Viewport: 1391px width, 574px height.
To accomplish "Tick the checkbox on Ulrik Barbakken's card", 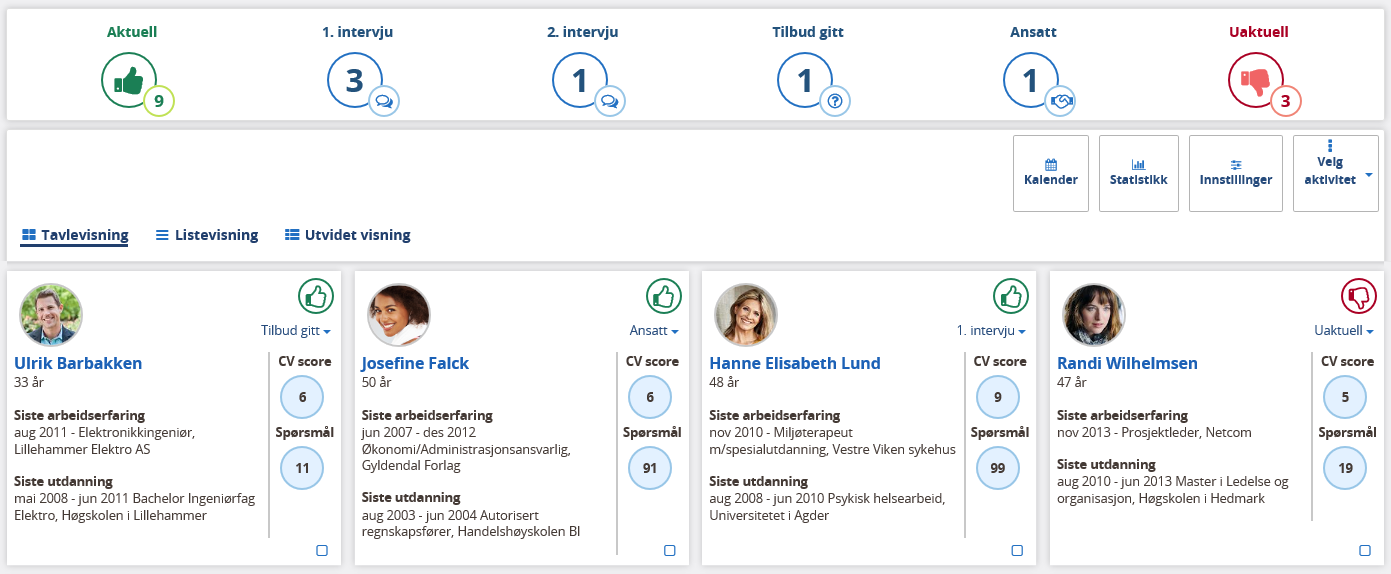I will tap(322, 550).
